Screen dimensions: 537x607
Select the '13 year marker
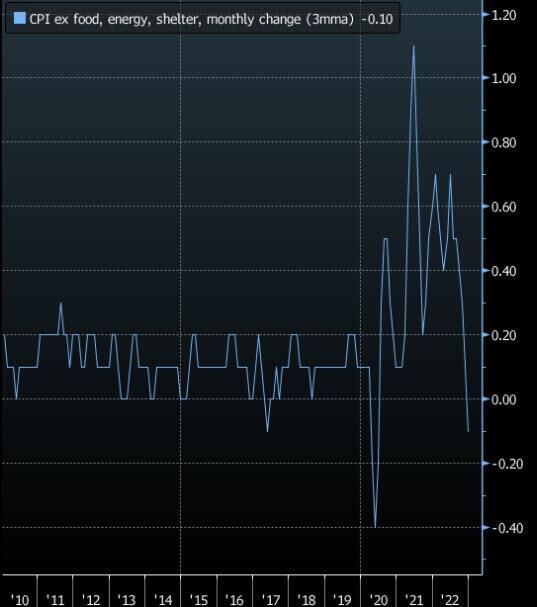point(127,600)
